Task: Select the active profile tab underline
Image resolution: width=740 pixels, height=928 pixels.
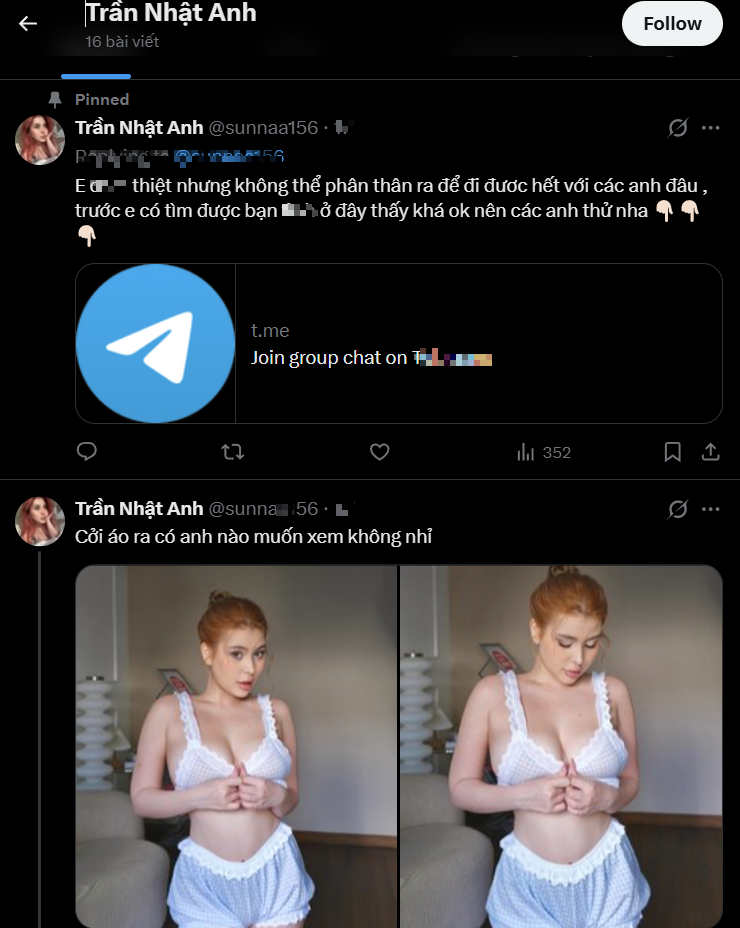Action: click(96, 75)
